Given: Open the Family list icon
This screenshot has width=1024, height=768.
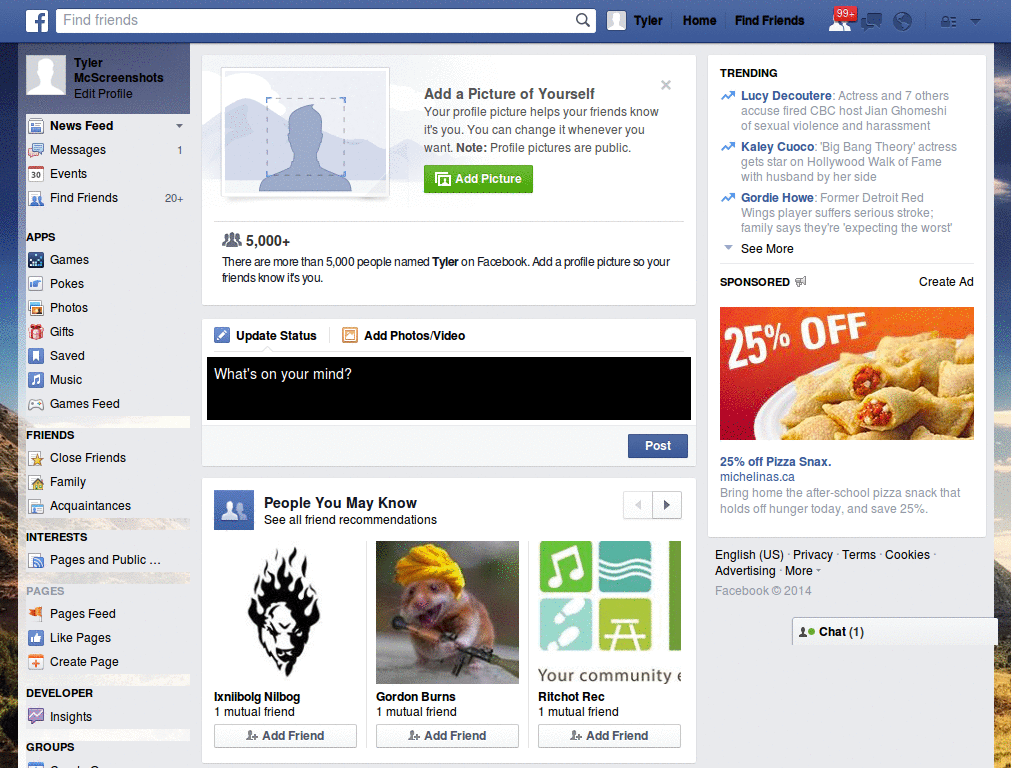Looking at the screenshot, I should [x=36, y=483].
